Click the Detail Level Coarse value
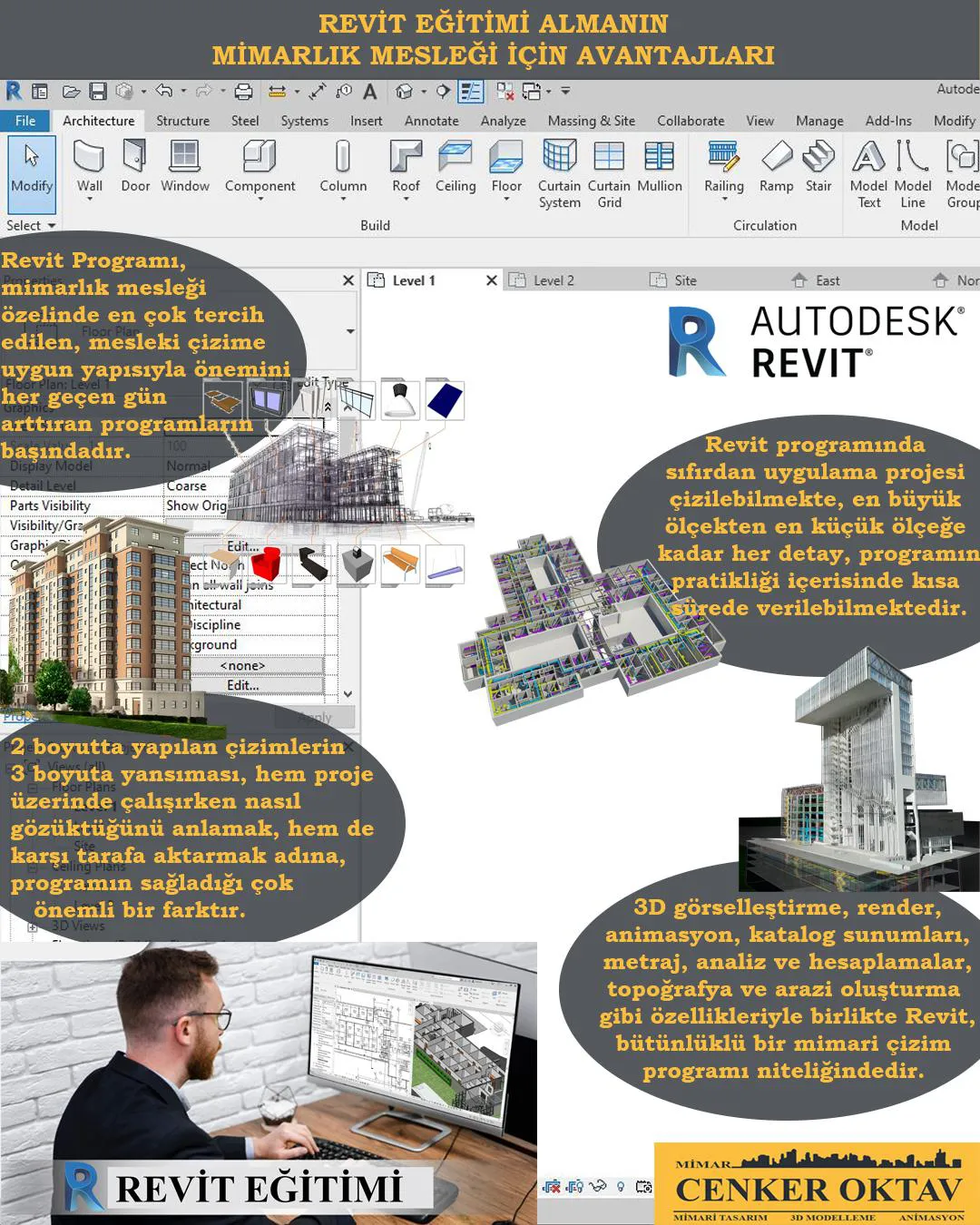 pos(187,486)
